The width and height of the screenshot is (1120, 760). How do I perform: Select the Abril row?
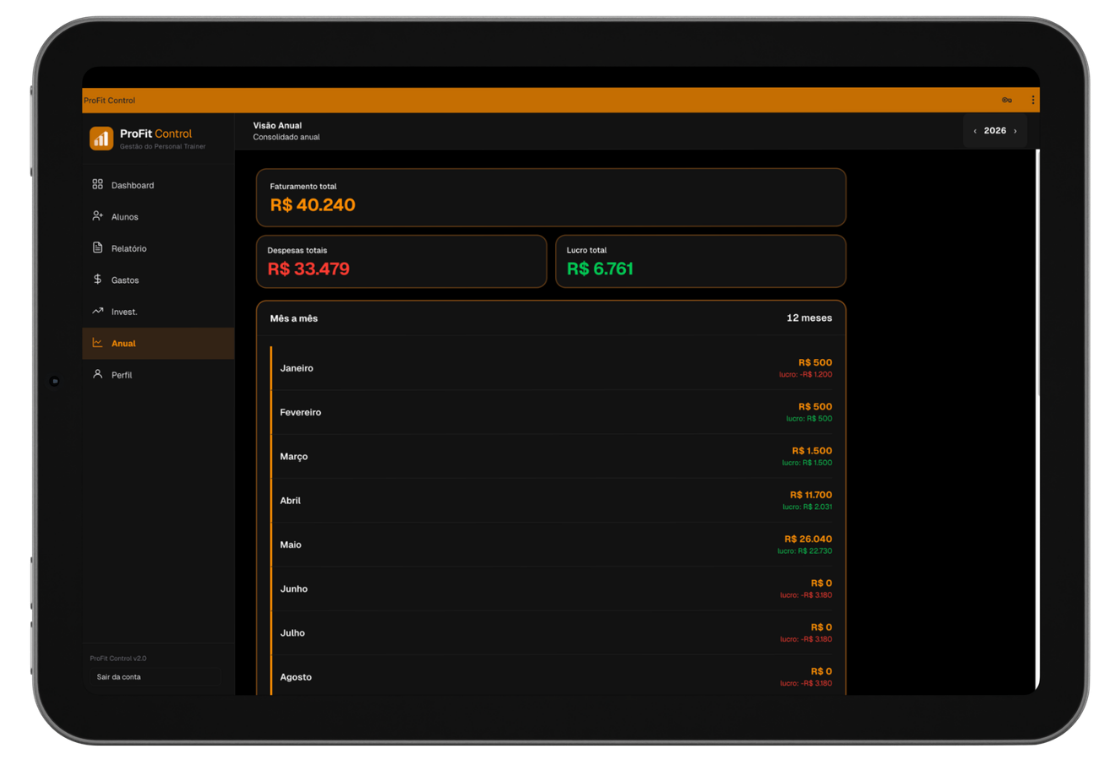coord(551,501)
